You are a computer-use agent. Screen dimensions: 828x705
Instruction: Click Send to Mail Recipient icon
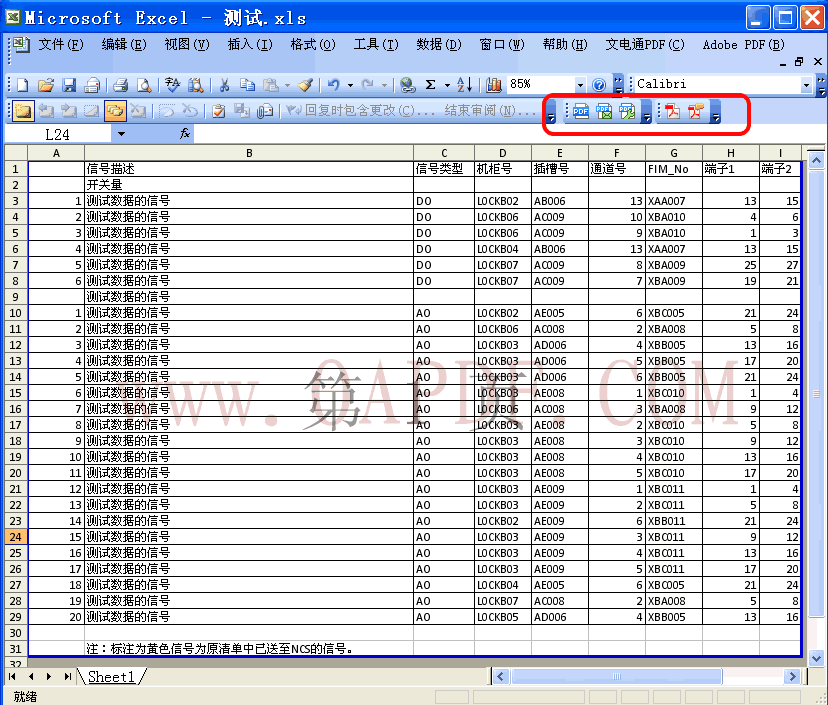(265, 111)
